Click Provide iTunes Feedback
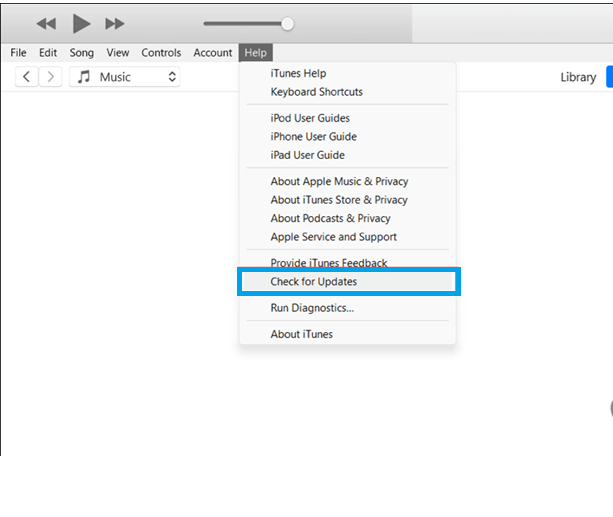The height and width of the screenshot is (517, 613). tap(328, 263)
